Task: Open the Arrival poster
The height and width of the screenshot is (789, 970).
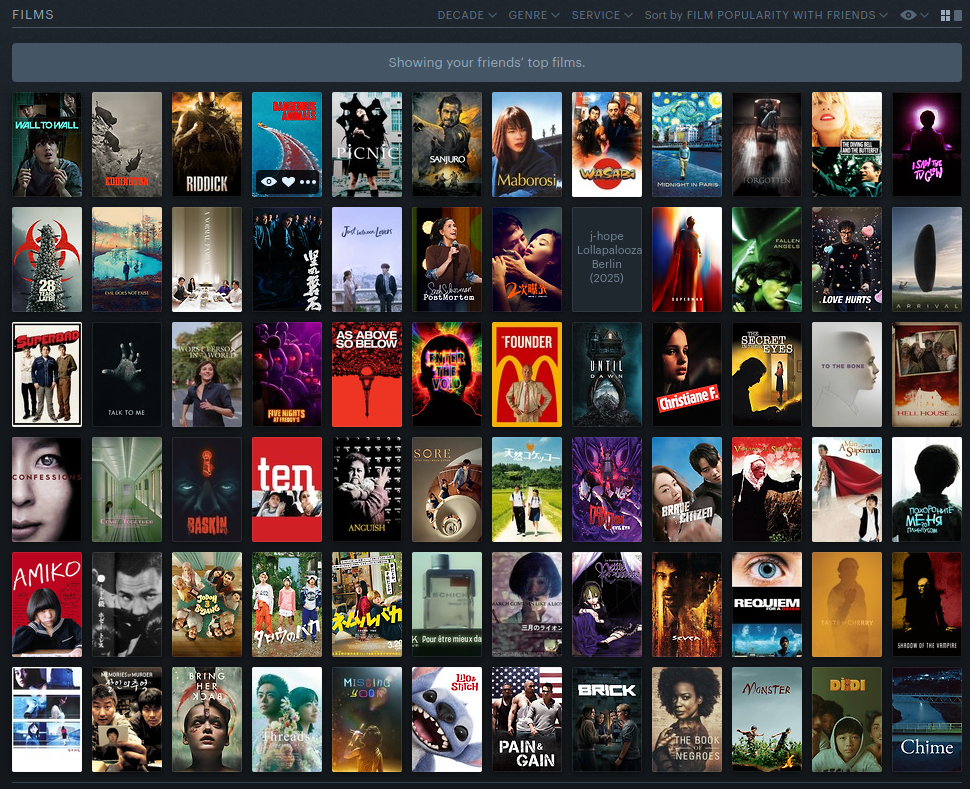Action: pyautogui.click(x=927, y=260)
